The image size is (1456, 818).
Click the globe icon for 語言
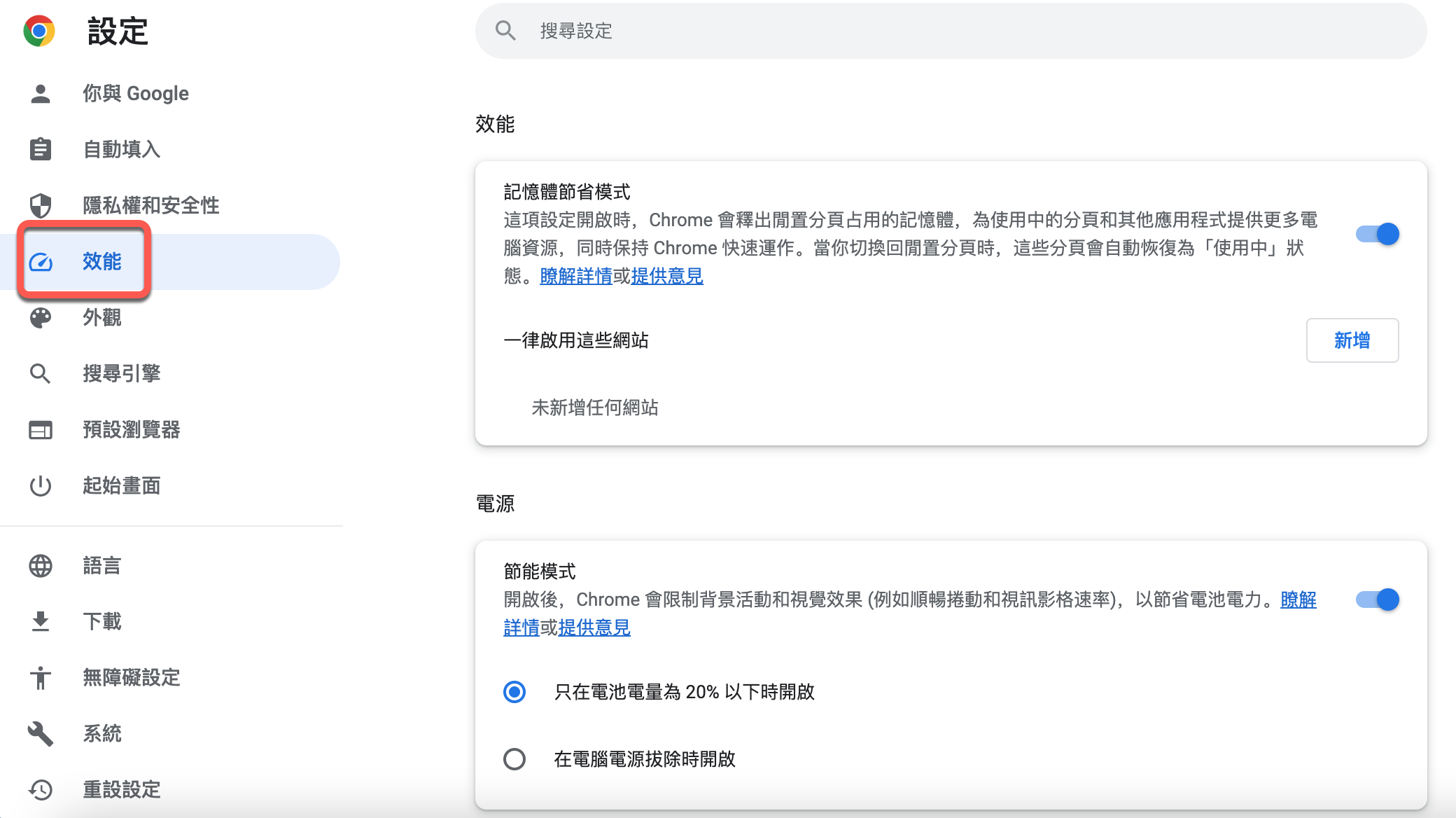(41, 565)
